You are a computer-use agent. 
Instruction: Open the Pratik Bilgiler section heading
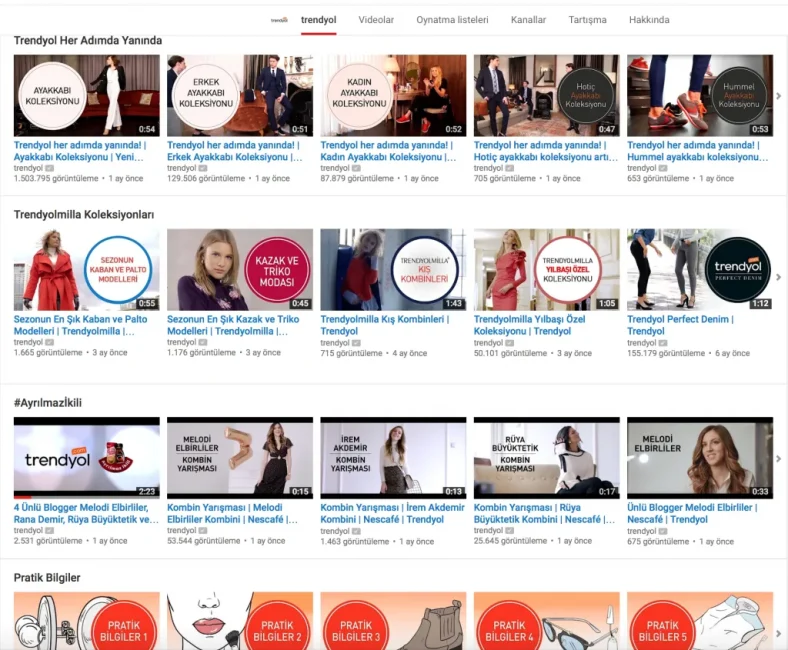point(47,578)
